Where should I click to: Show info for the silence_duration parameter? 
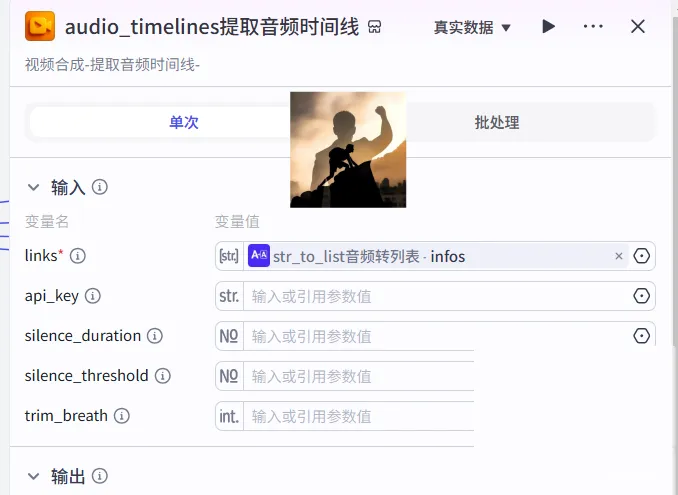tap(155, 336)
